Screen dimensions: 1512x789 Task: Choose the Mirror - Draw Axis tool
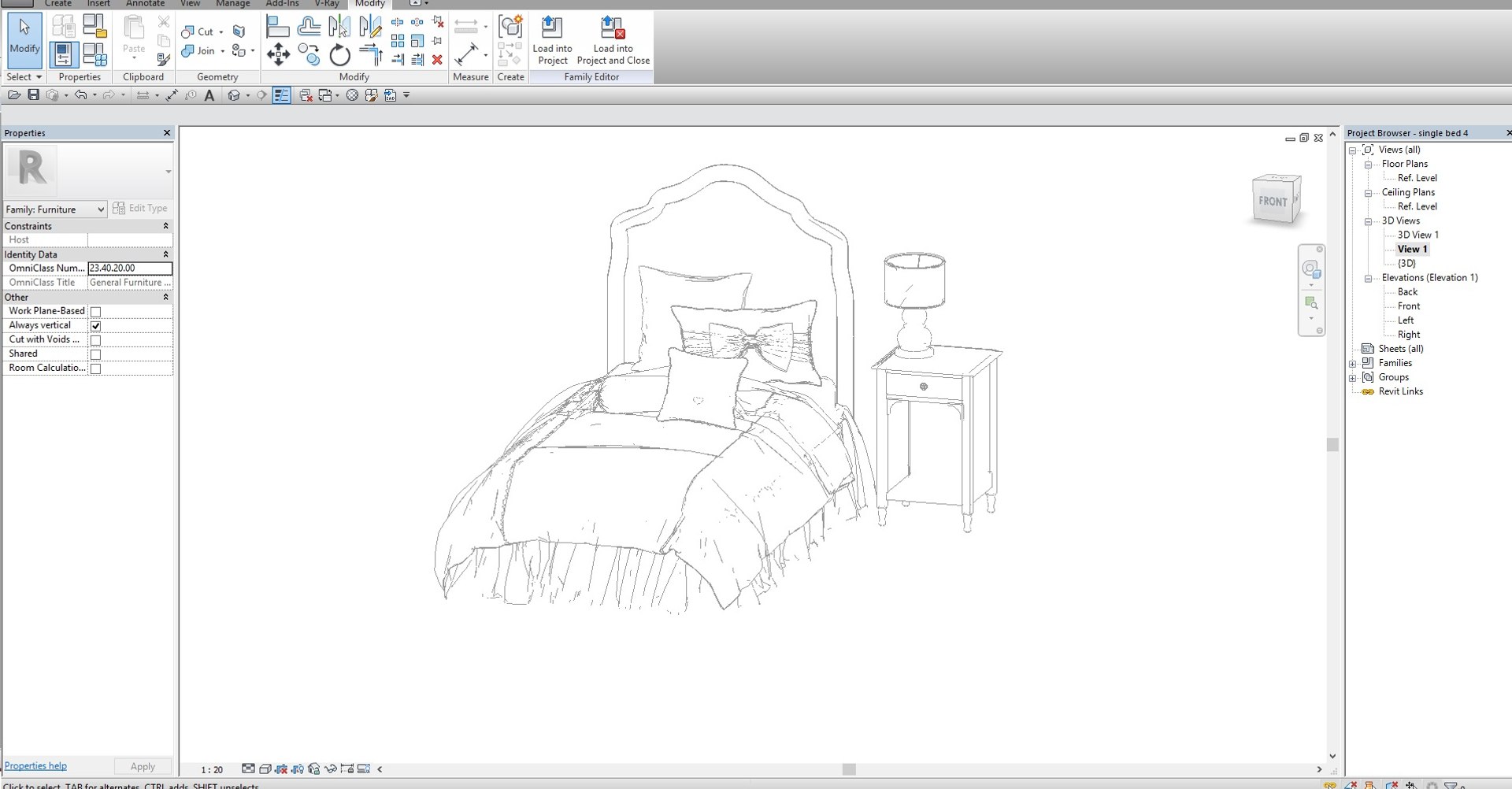click(x=370, y=28)
